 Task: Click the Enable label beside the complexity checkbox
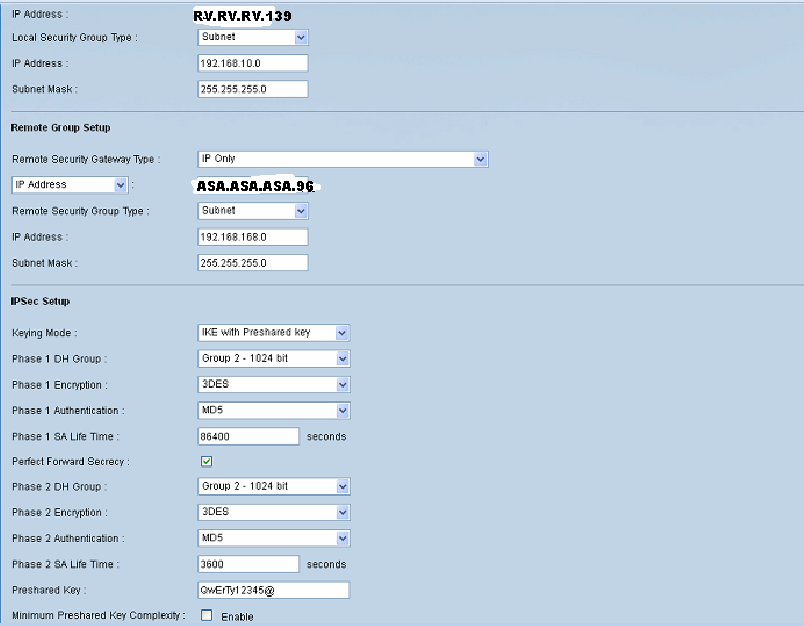pos(237,617)
